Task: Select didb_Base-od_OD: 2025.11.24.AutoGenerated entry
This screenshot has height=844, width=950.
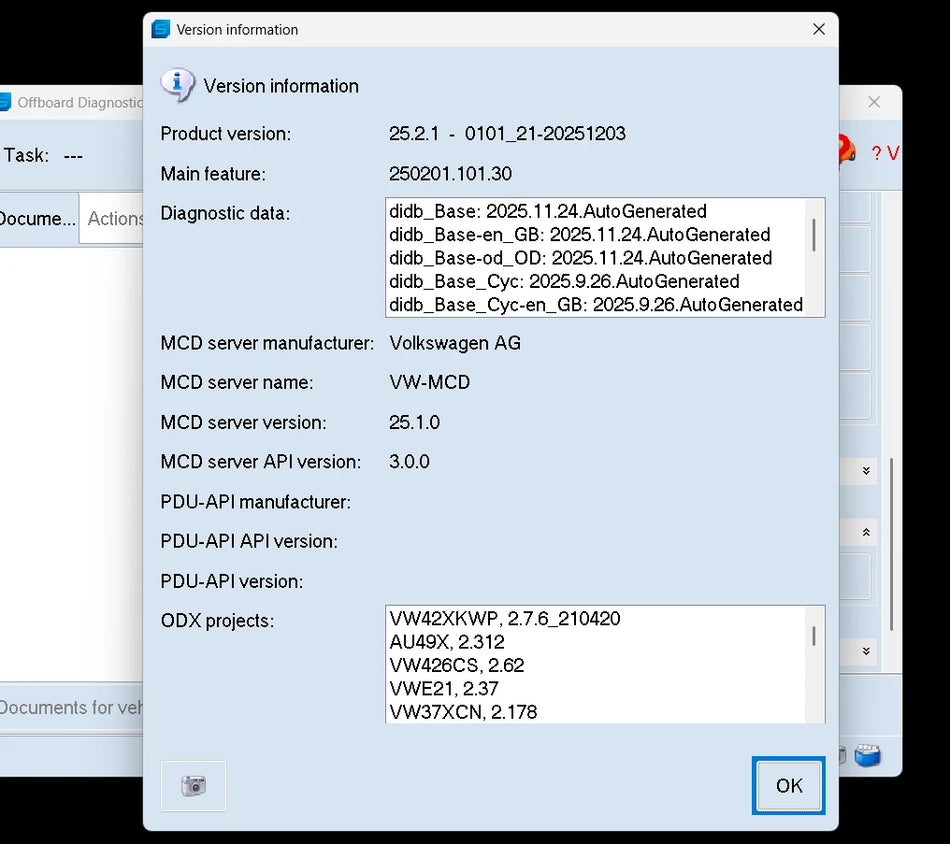Action: (580, 258)
